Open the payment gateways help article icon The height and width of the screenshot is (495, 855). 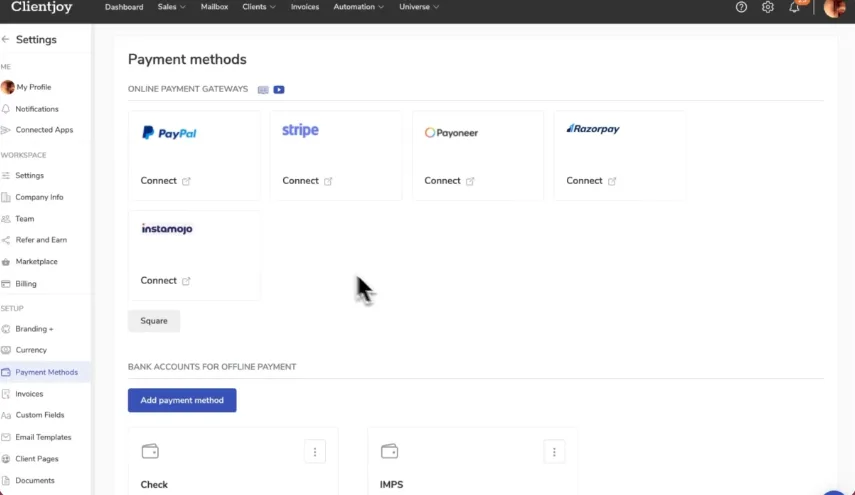pyautogui.click(x=263, y=89)
